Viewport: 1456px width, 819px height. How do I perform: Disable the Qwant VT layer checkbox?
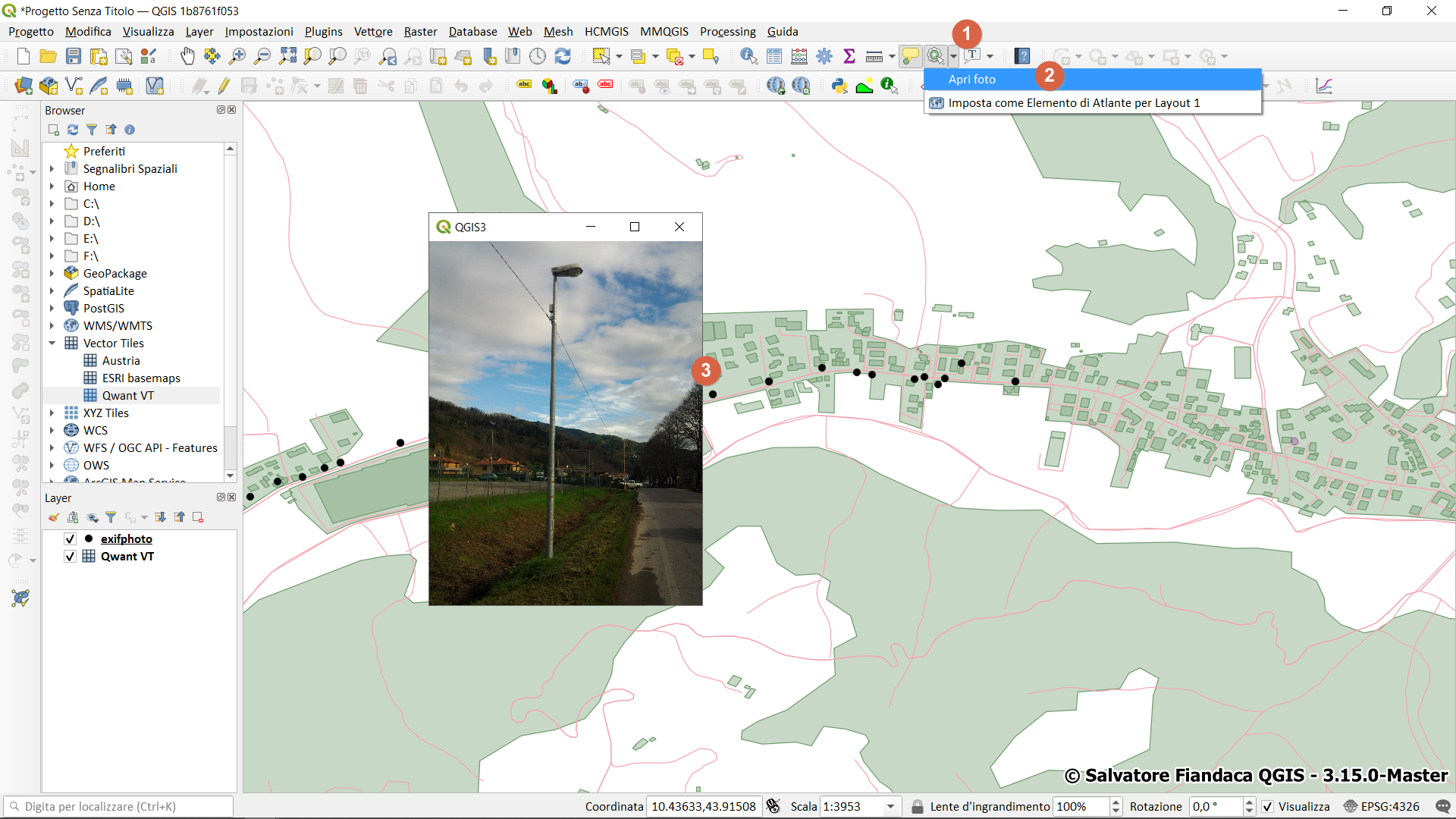click(70, 556)
